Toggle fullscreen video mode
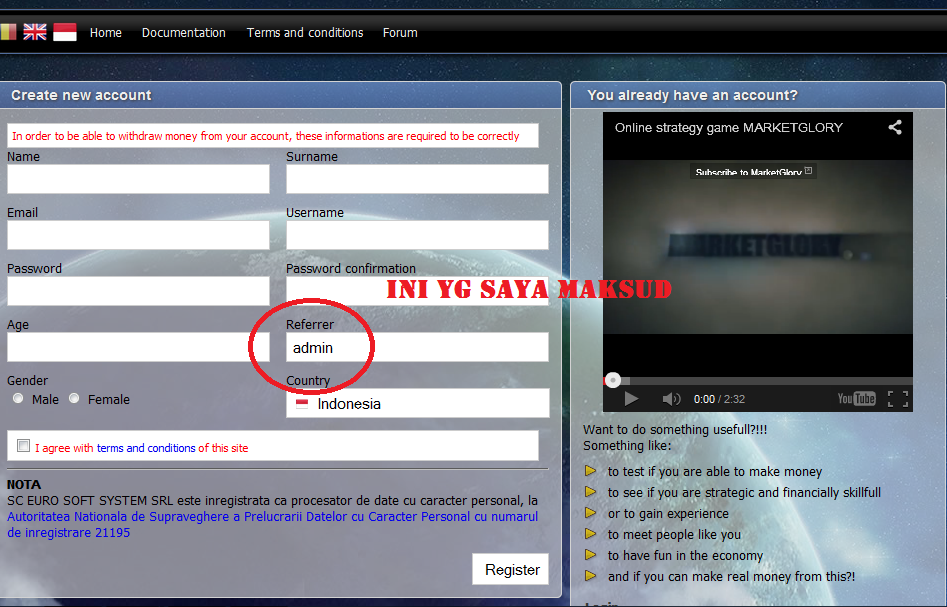Screen dimensions: 947x607 point(898,399)
